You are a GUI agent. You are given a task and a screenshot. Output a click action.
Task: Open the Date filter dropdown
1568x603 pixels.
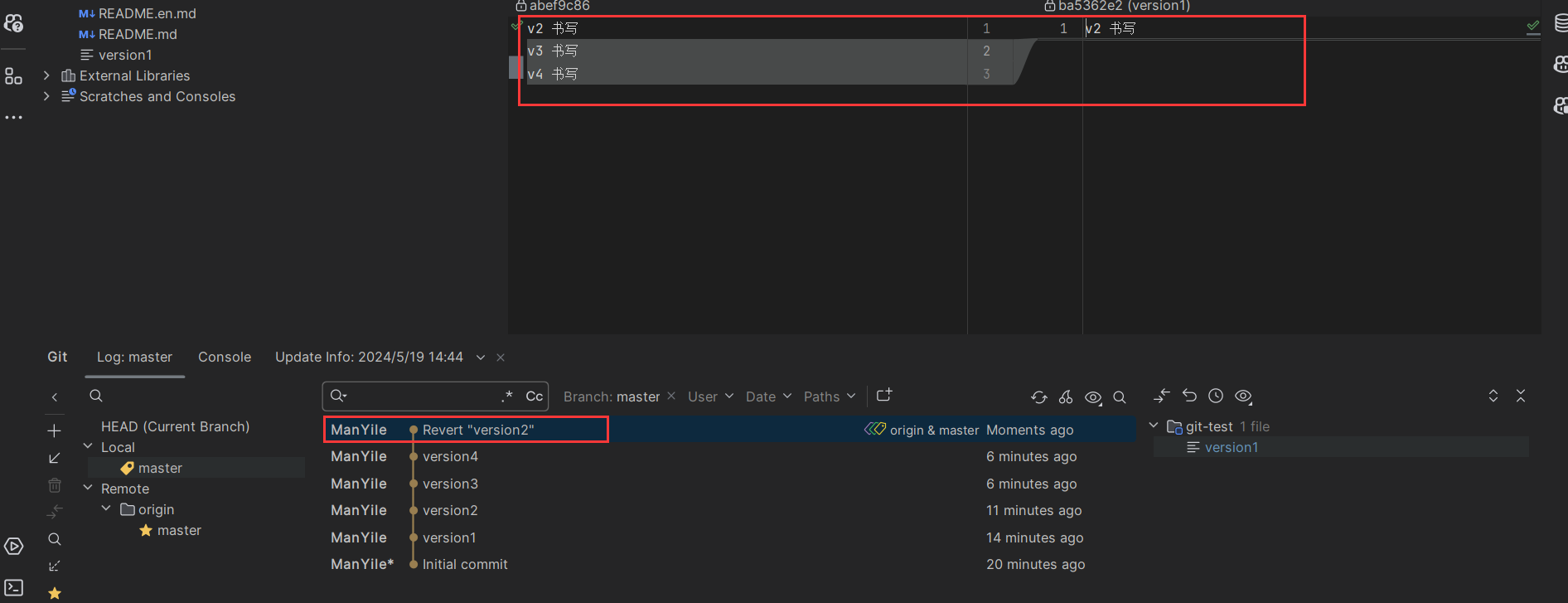coord(768,397)
